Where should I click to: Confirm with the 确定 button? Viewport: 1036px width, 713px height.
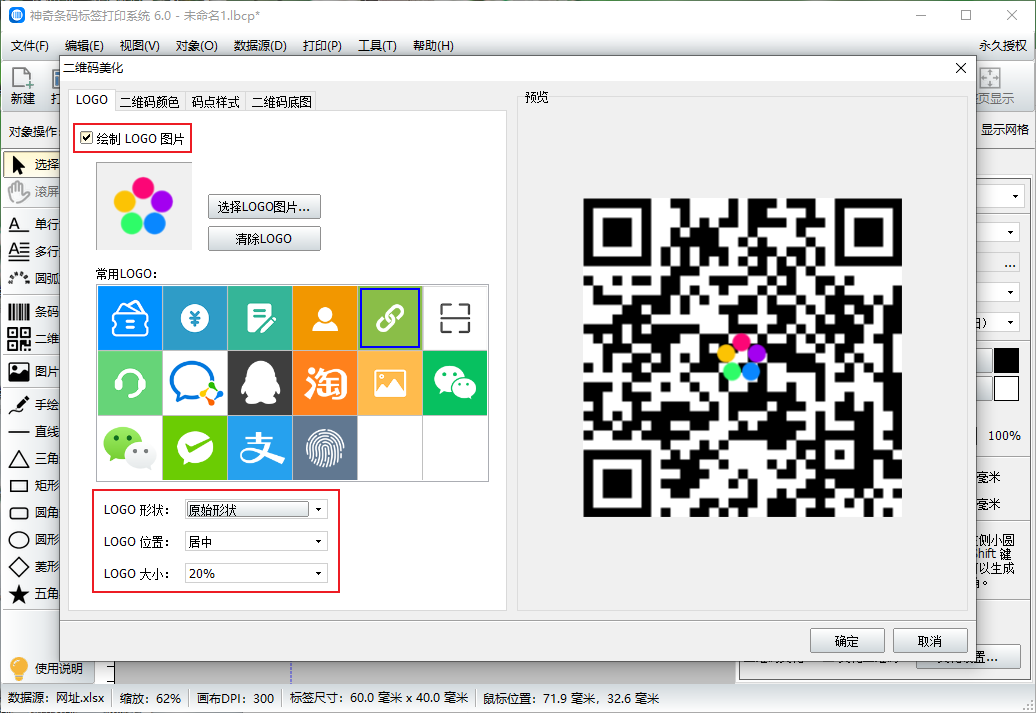coord(847,641)
